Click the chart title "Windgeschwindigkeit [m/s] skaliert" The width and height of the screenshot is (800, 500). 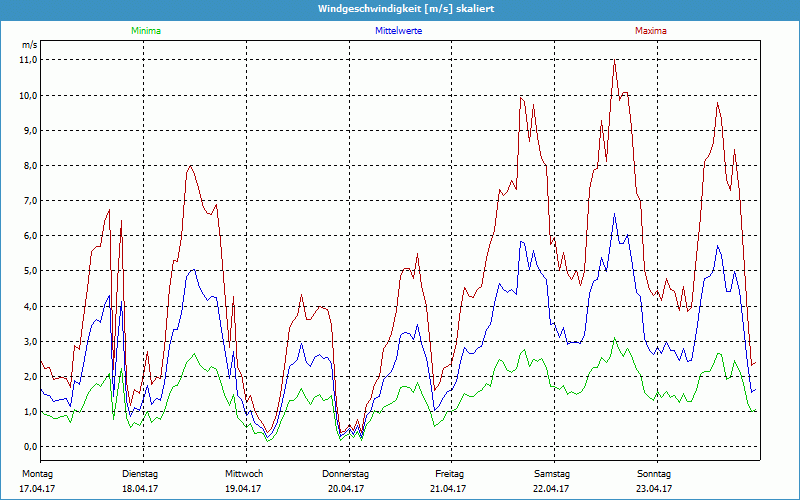[406, 9]
